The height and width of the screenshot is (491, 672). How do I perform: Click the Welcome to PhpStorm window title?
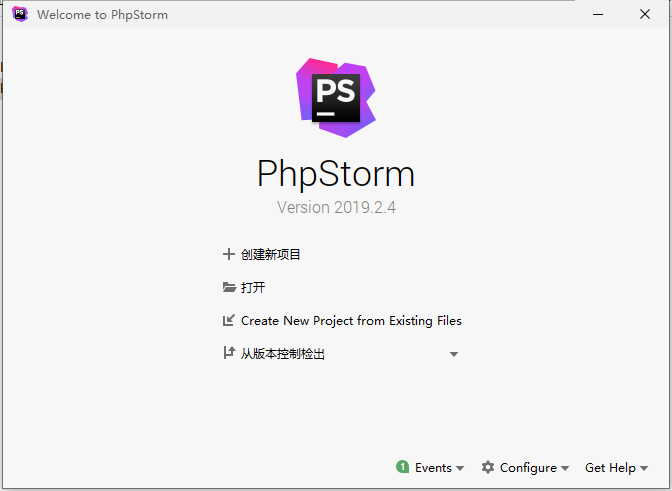102,15
